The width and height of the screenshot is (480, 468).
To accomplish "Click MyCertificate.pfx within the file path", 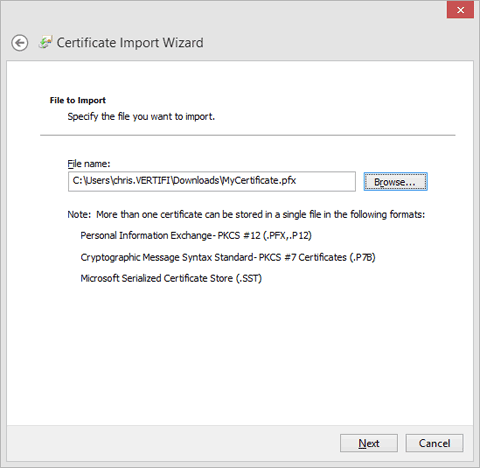I will pyautogui.click(x=259, y=181).
